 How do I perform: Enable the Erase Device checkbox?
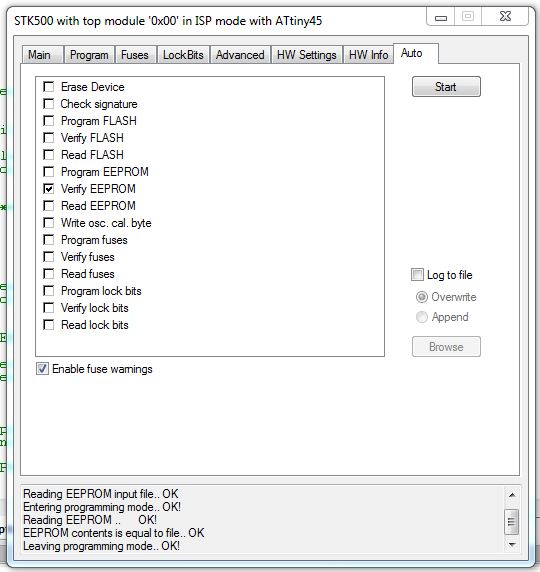(x=49, y=87)
